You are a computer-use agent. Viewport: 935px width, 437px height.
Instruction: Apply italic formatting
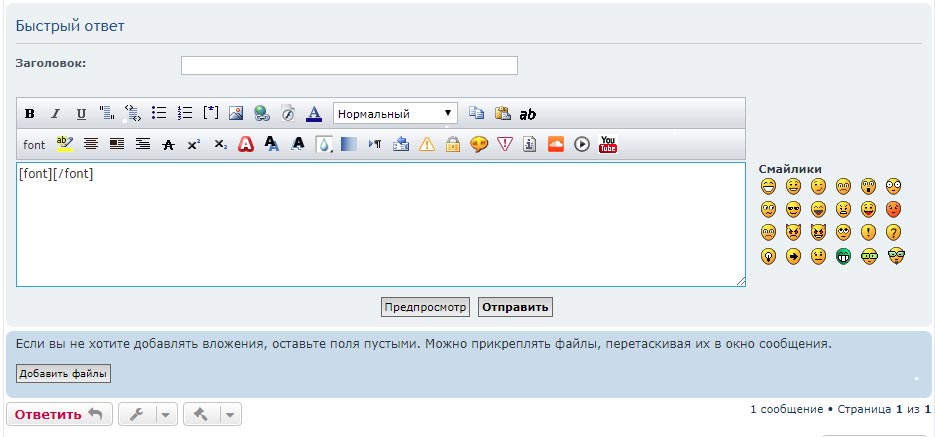pyautogui.click(x=55, y=114)
